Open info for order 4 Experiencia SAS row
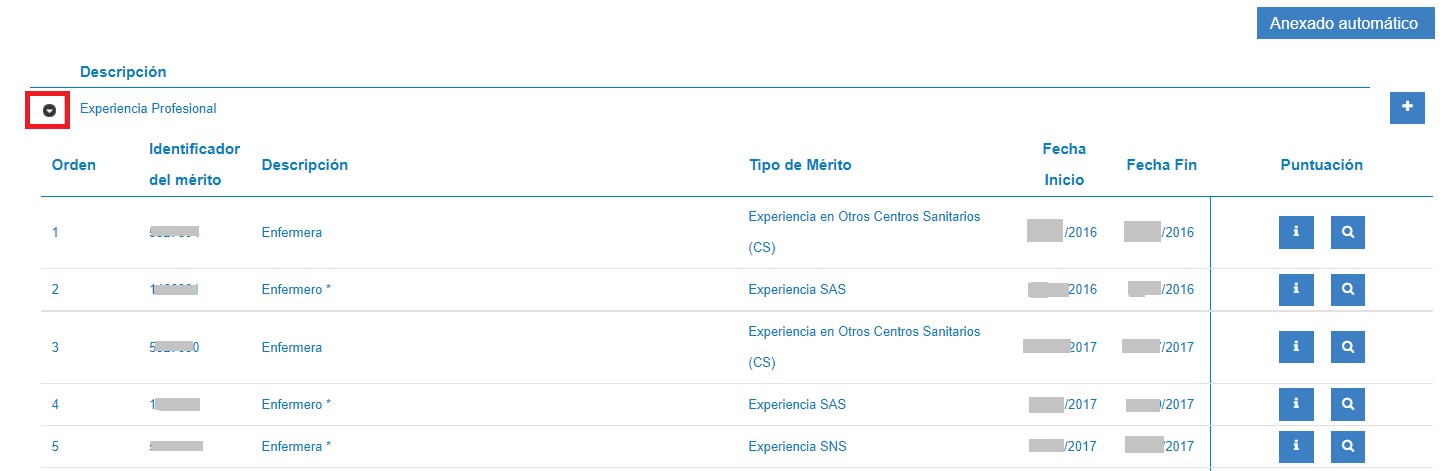This screenshot has width=1450, height=471. pos(1296,404)
